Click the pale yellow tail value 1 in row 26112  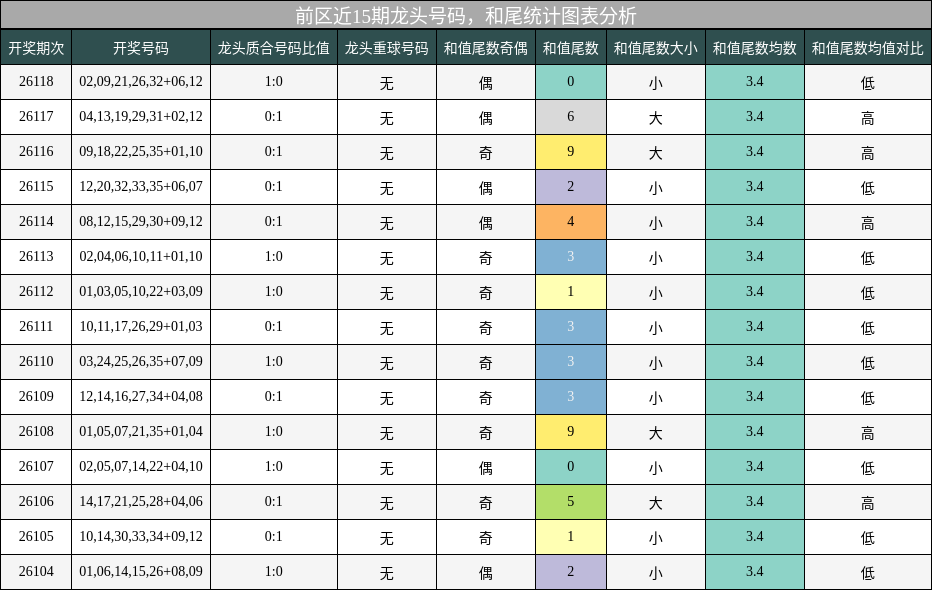[x=571, y=292]
